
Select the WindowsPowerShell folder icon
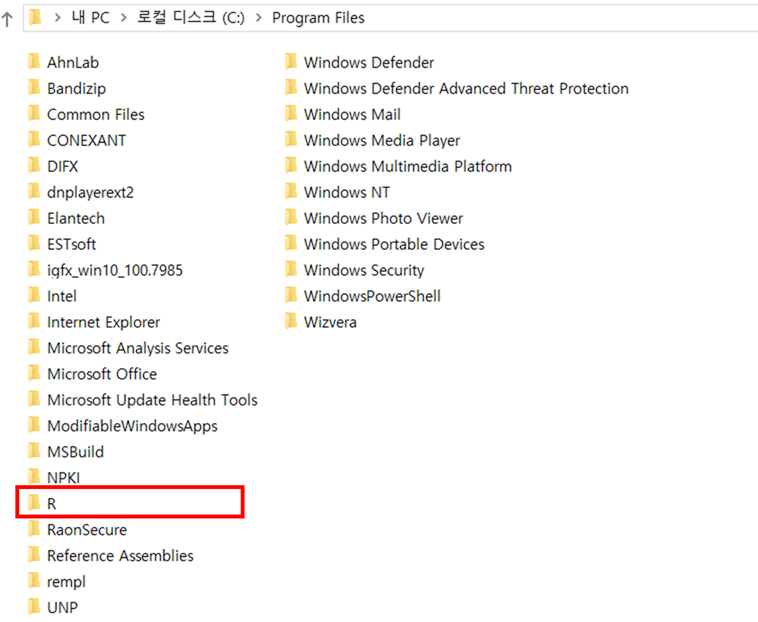click(291, 295)
